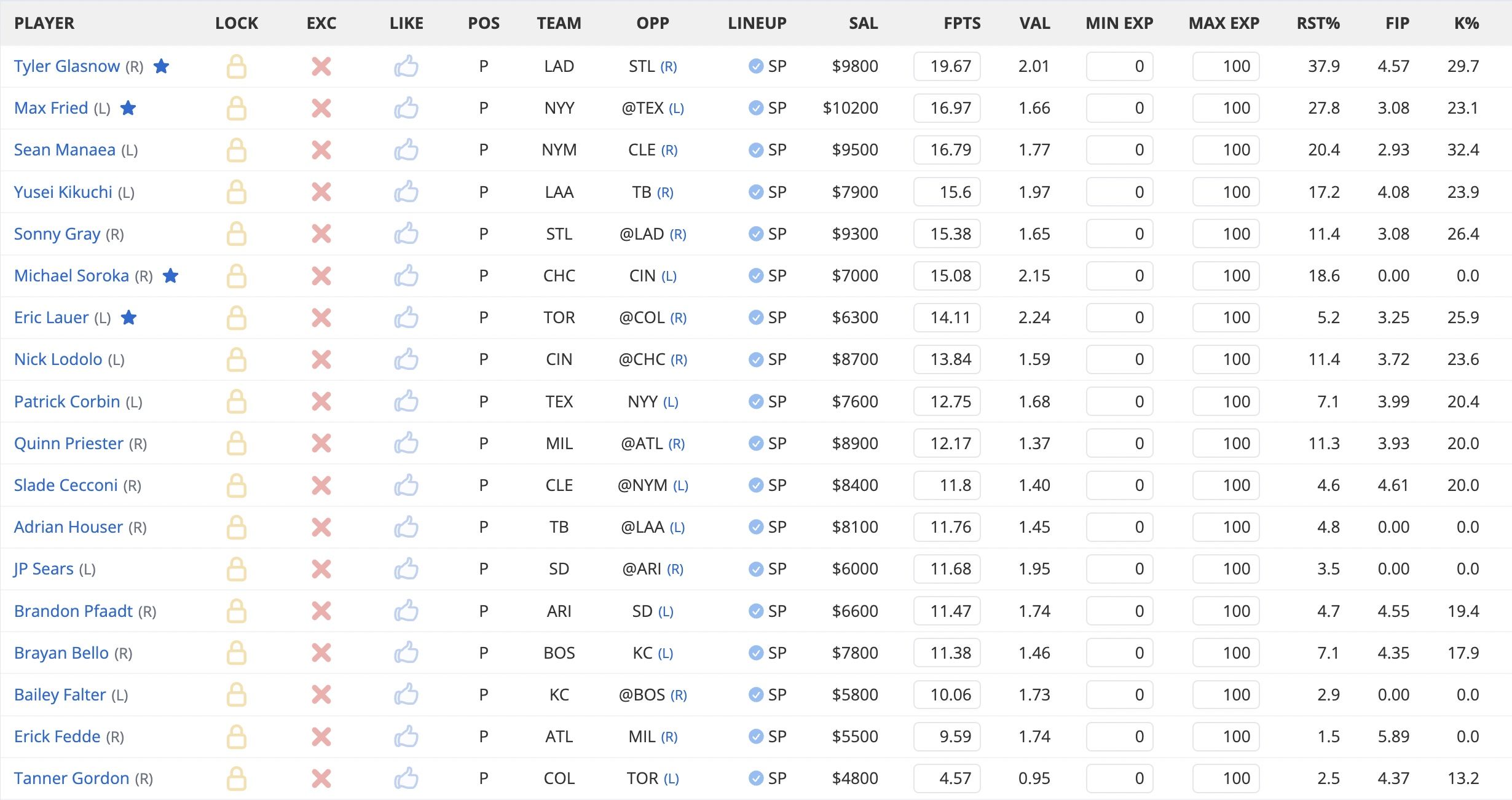Viewport: 1512px width, 800px height.
Task: Sort by VAL column header
Action: pyautogui.click(x=1034, y=23)
